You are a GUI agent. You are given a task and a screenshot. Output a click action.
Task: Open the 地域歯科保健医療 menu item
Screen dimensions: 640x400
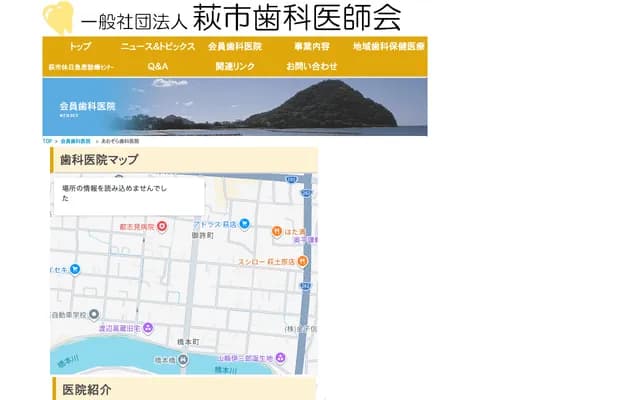click(x=389, y=47)
